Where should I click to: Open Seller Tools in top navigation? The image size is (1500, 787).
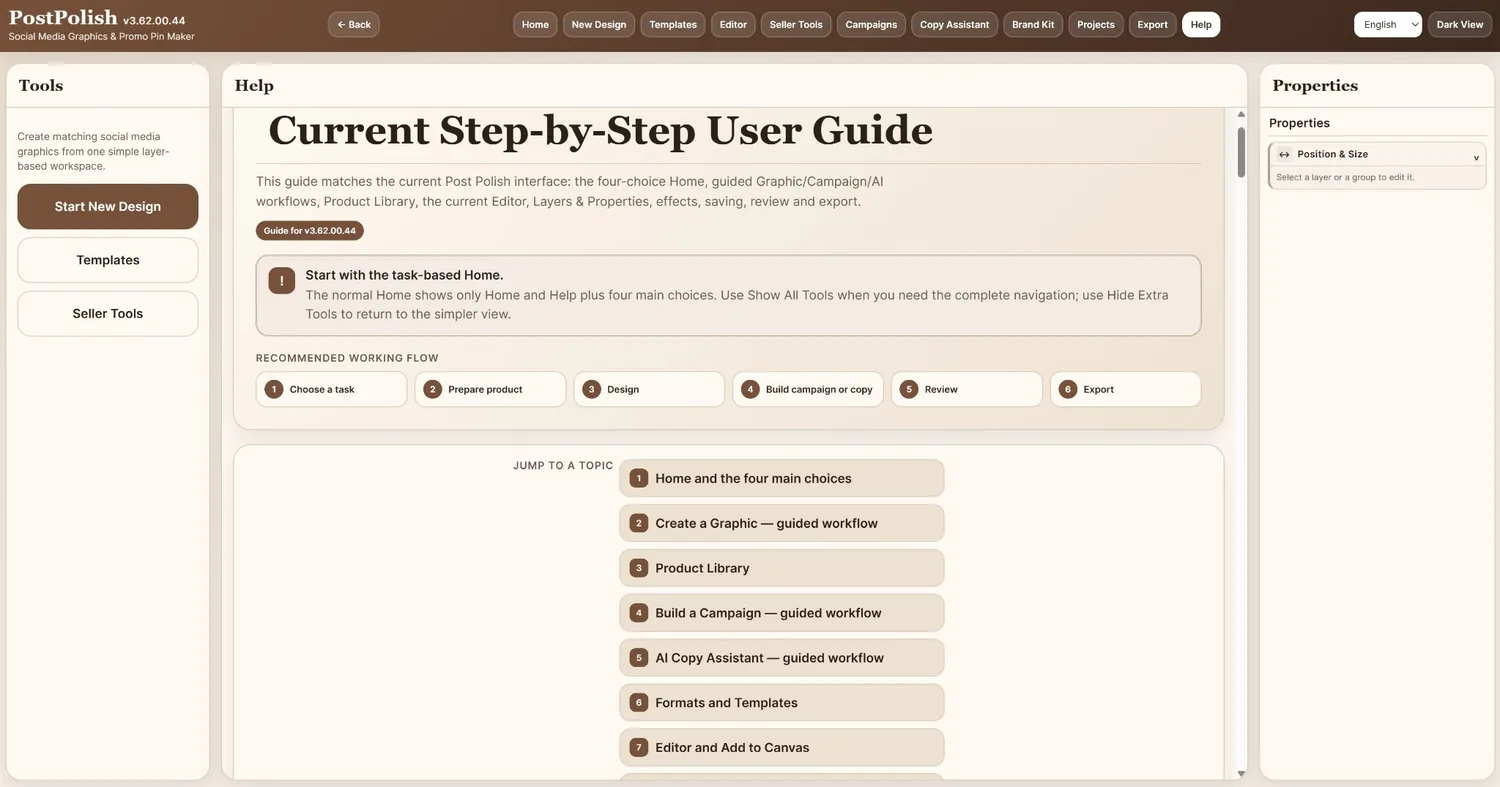click(796, 24)
